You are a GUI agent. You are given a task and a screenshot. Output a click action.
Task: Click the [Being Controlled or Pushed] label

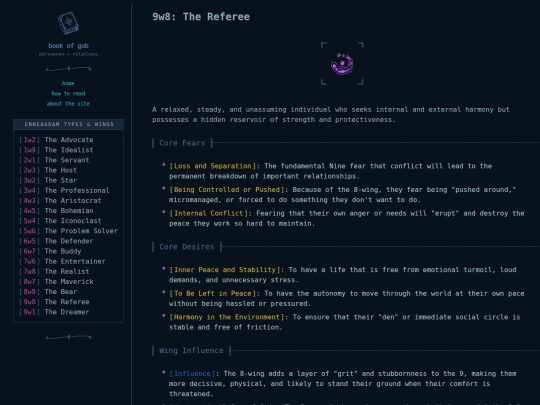(227, 190)
